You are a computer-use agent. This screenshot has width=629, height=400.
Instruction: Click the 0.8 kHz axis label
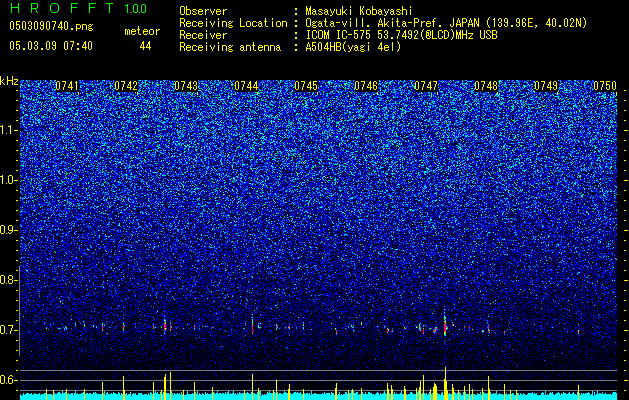[9, 280]
